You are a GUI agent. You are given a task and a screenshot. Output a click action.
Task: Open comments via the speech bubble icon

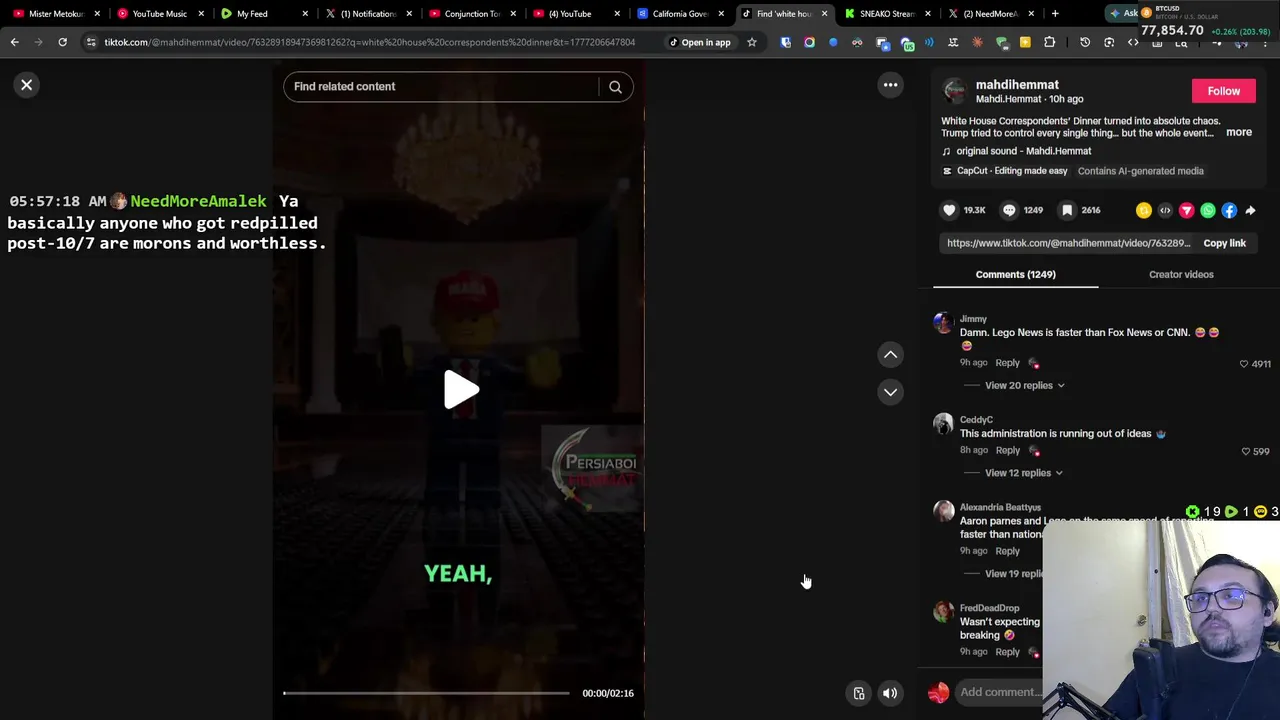(x=1009, y=210)
